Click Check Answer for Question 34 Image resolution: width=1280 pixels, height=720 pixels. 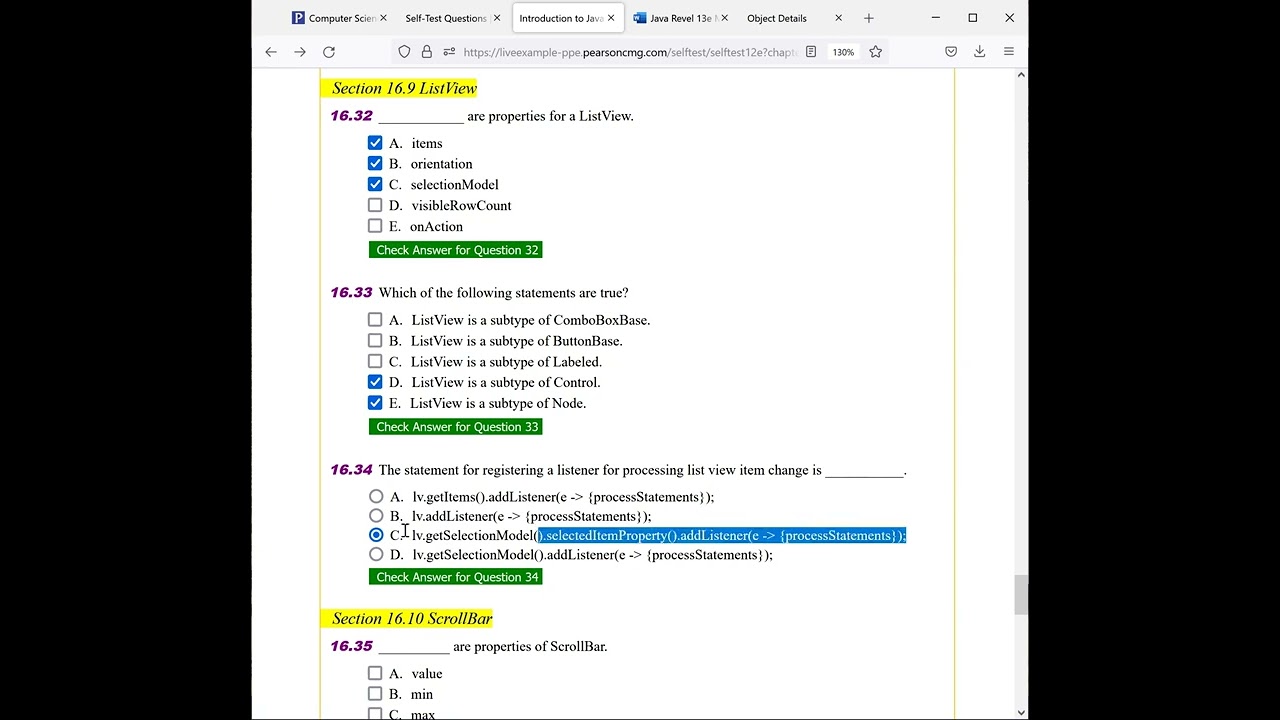pyautogui.click(x=456, y=577)
